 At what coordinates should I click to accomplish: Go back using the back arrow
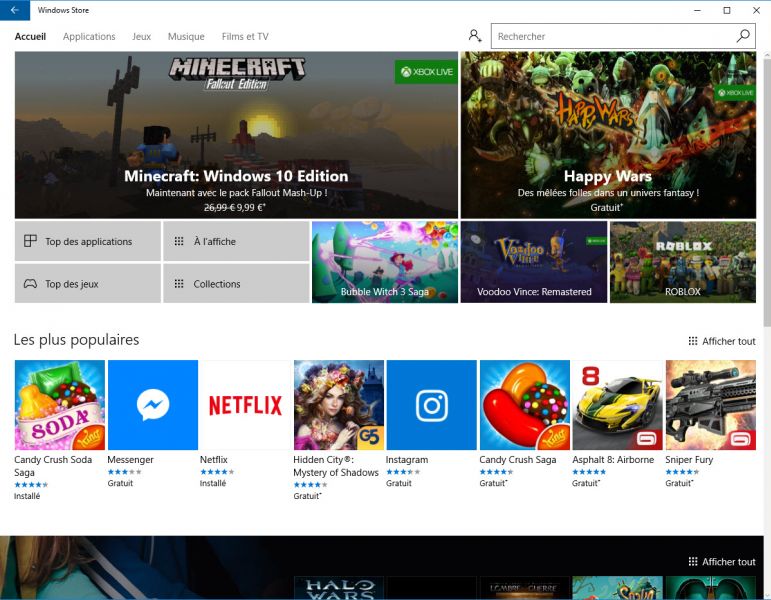tap(15, 10)
